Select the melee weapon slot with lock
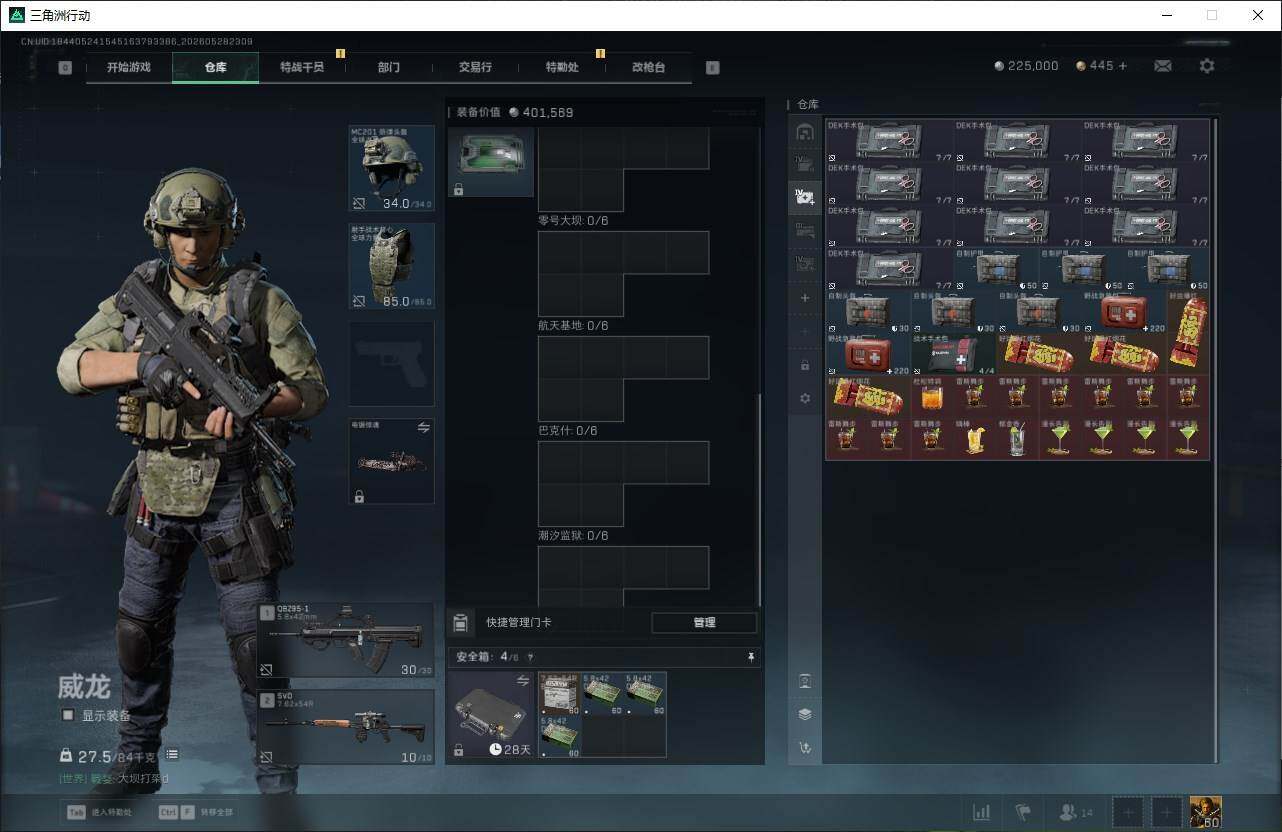The width and height of the screenshot is (1282, 832). point(391,461)
